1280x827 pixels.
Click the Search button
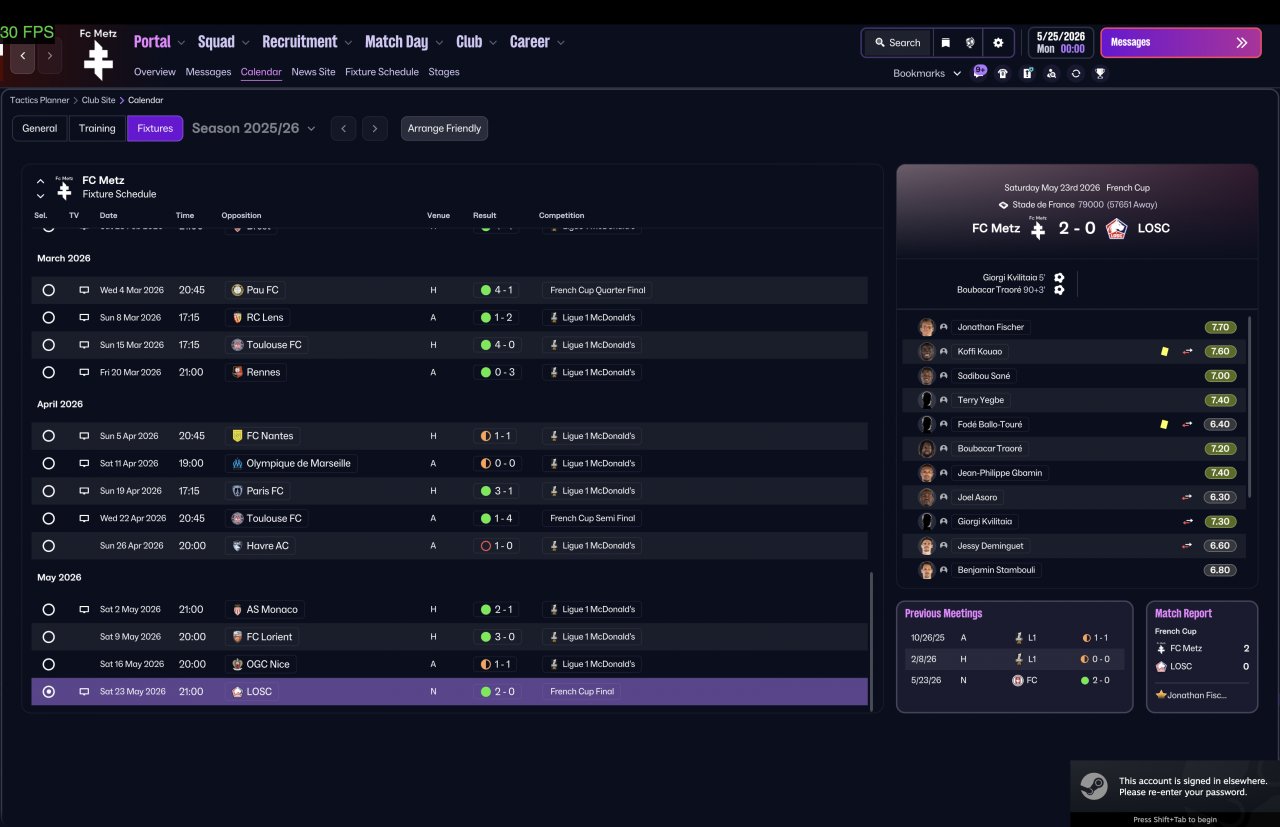point(897,43)
